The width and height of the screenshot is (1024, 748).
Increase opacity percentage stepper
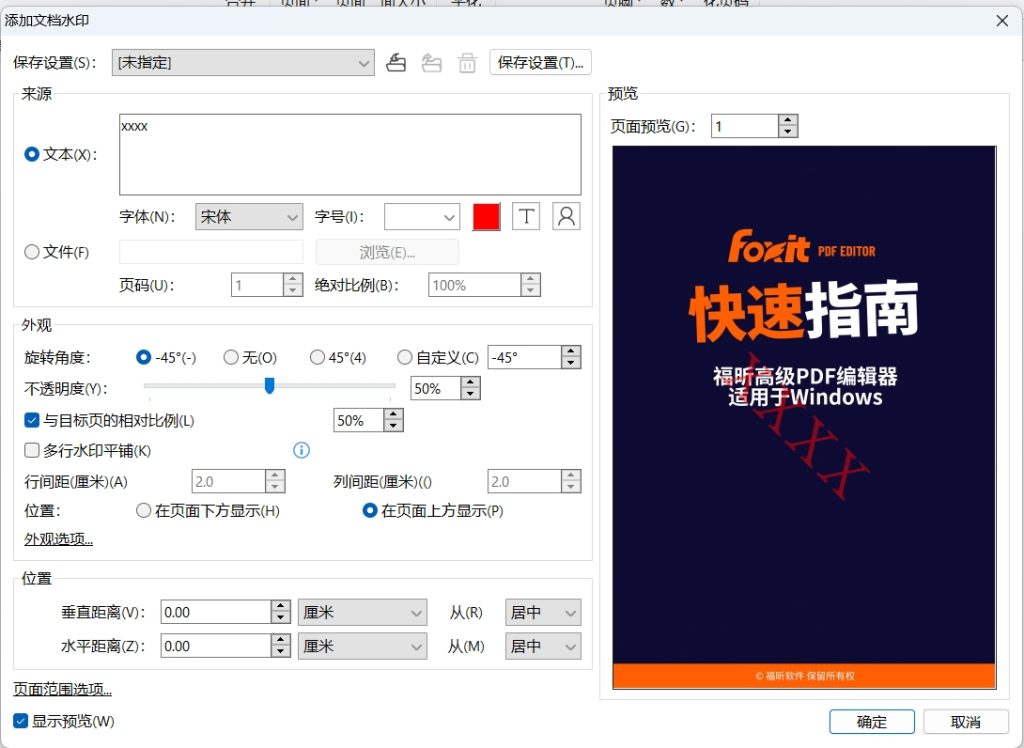(x=470, y=383)
